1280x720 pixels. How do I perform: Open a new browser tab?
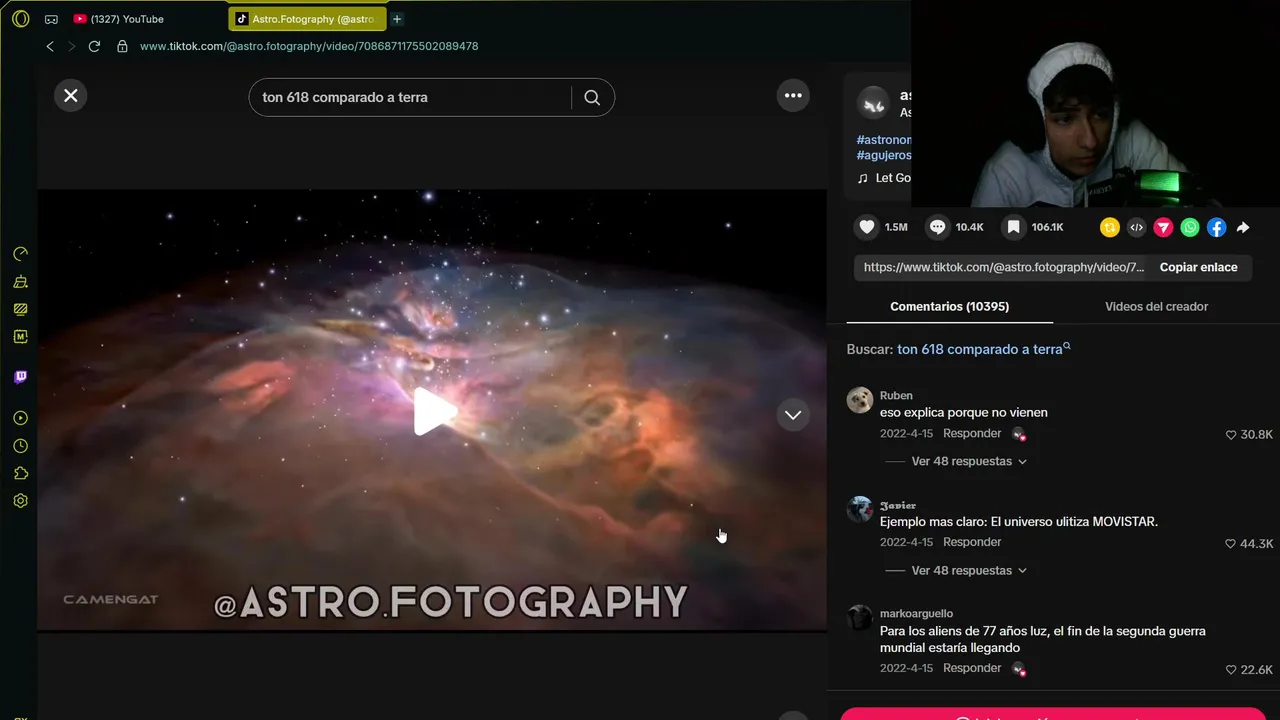[x=397, y=19]
